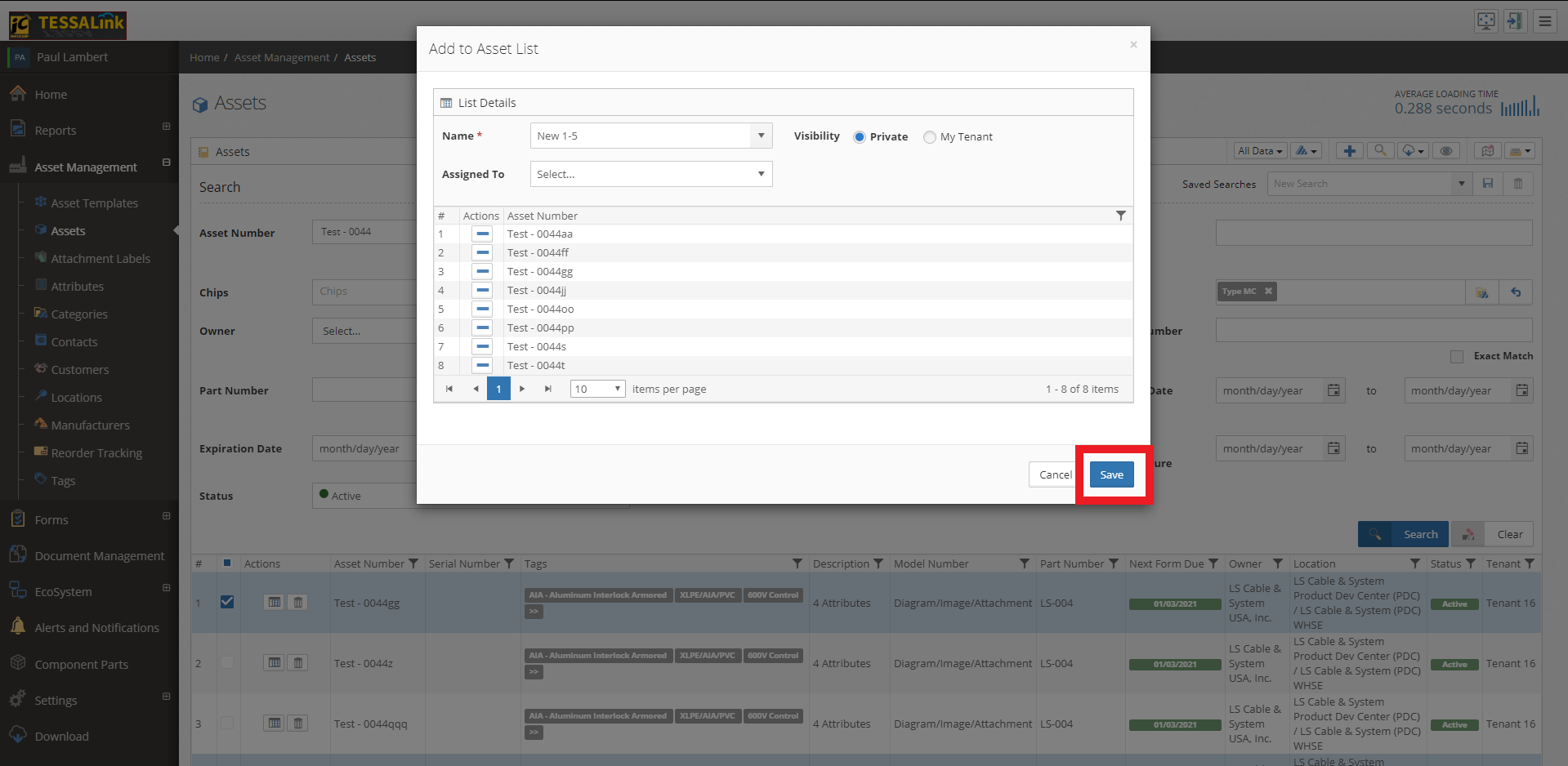Open the Asset Number column filter in dialog
Image resolution: width=1568 pixels, height=766 pixels.
1120,216
